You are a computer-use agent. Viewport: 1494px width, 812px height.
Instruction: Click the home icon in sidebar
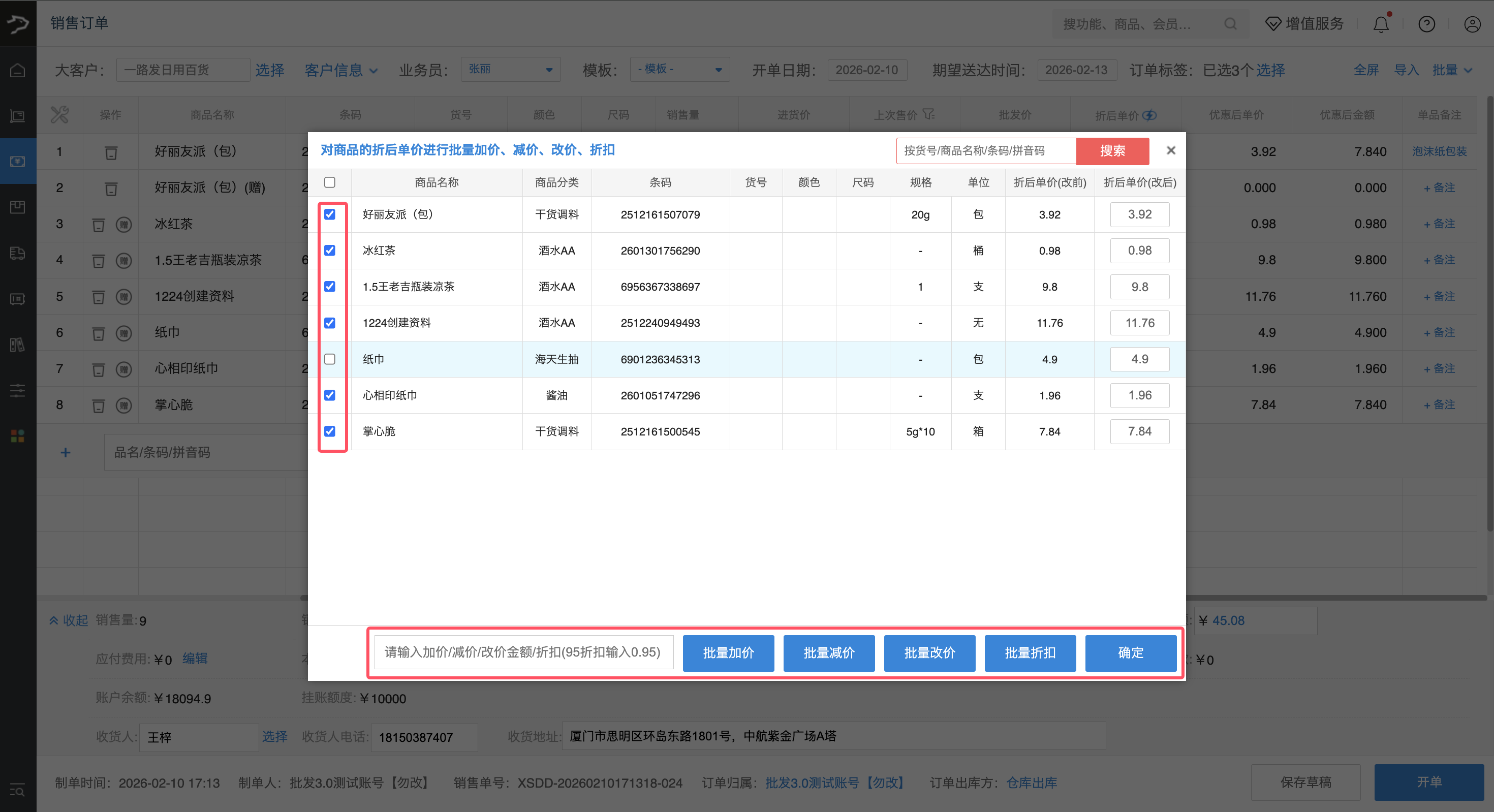click(17, 70)
